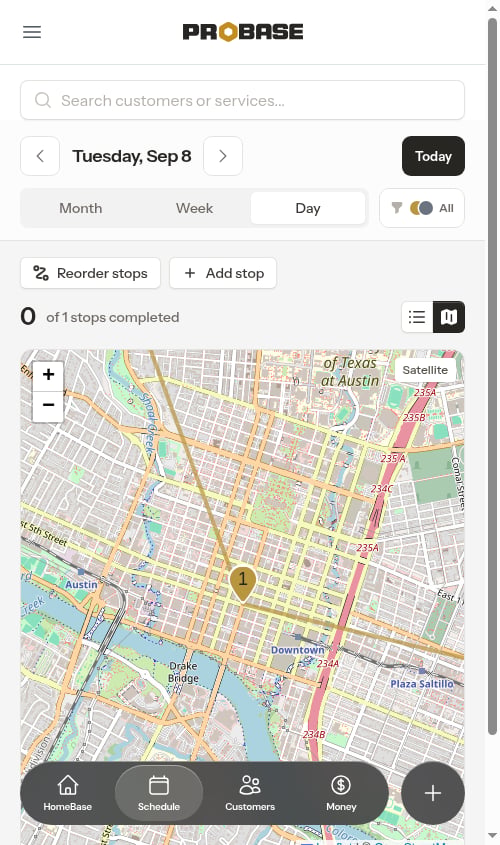Switch to list view of stops
Screen dimensions: 500x845
pyautogui.click(x=417, y=317)
